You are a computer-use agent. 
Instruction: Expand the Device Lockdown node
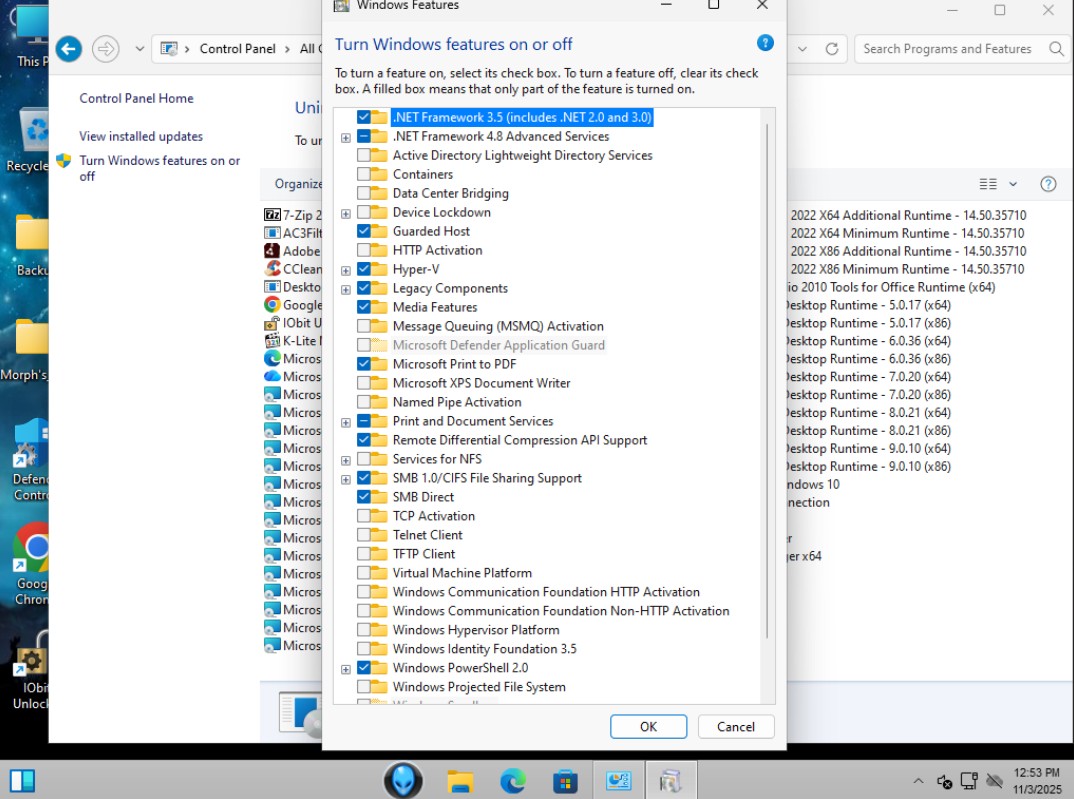pos(346,214)
